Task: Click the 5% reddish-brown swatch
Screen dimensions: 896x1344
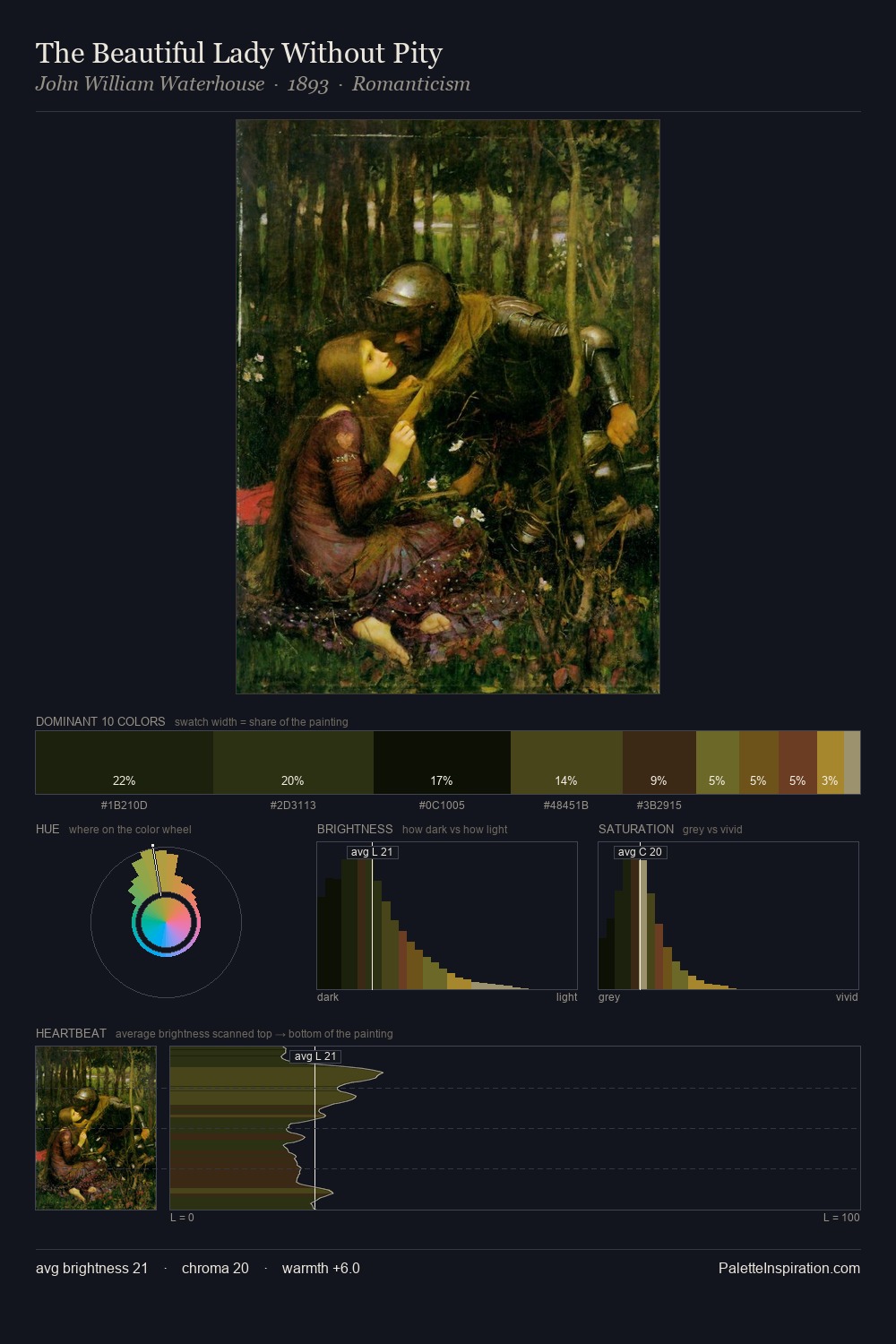Action: (797, 762)
